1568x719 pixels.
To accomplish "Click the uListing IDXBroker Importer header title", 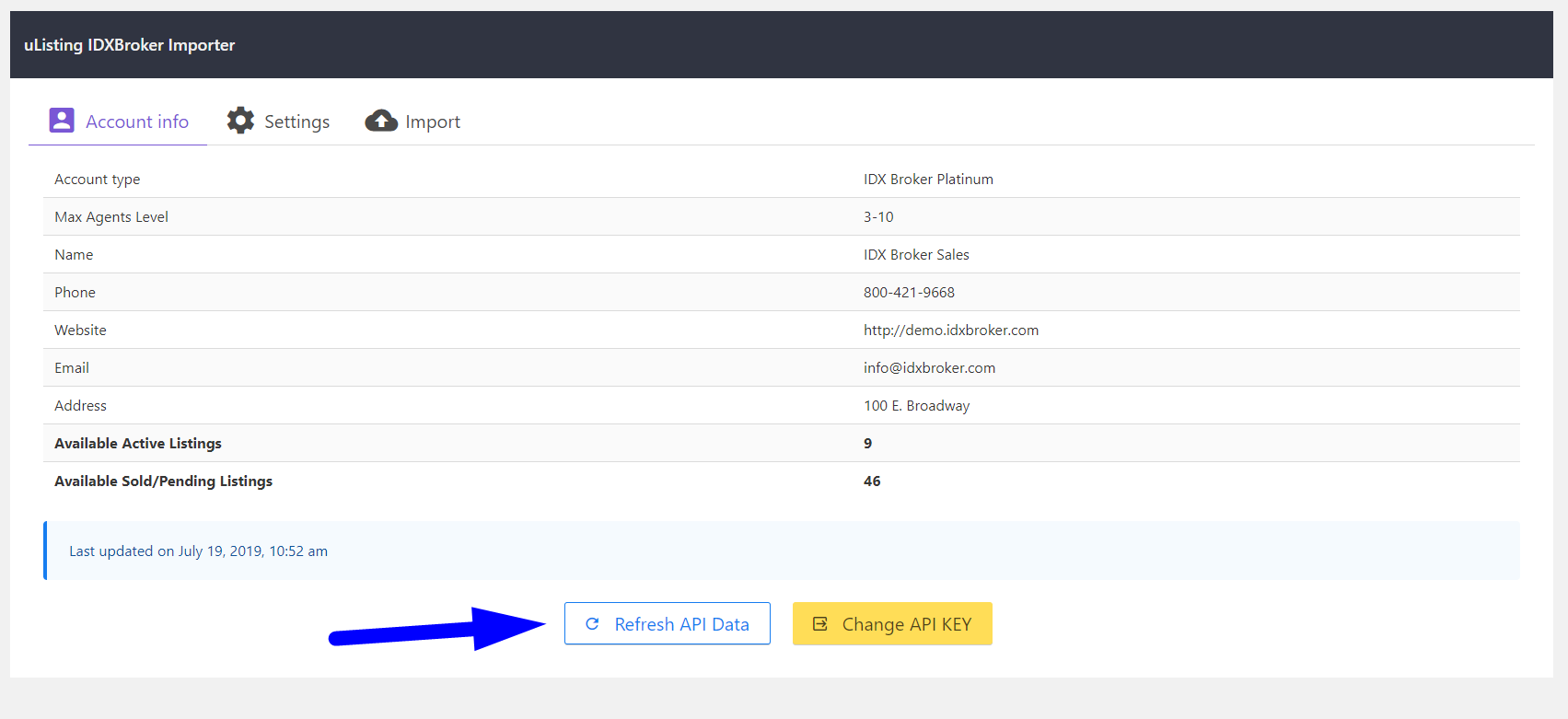I will [x=130, y=45].
